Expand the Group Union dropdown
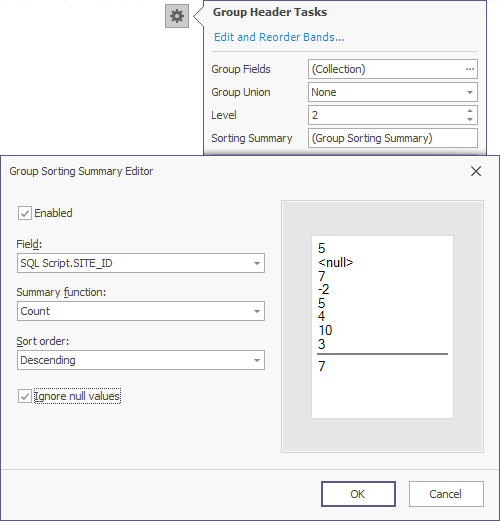The image size is (500, 521). 470,92
